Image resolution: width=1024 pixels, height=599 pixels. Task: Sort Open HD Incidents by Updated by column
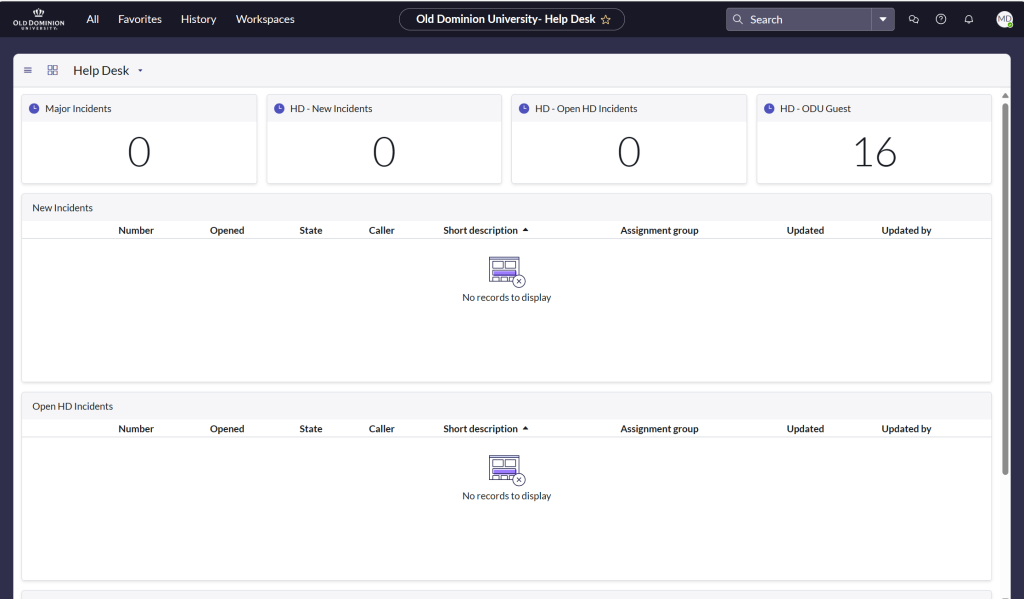click(906, 429)
